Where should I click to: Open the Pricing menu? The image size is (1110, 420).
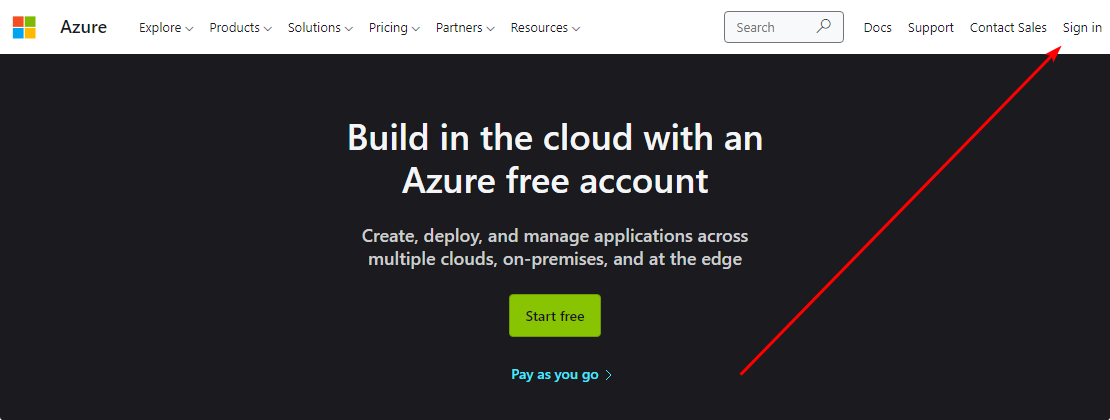pos(394,28)
